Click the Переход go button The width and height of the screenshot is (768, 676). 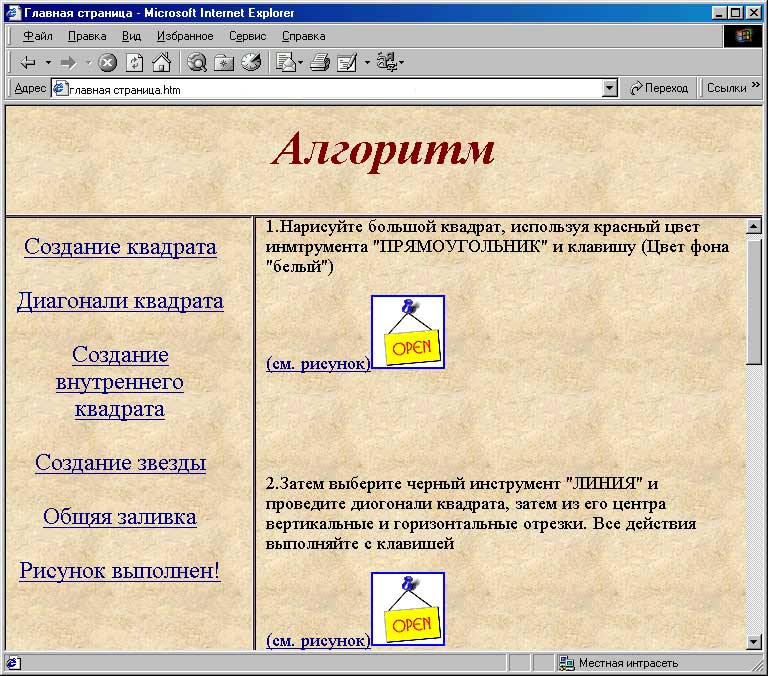pyautogui.click(x=659, y=89)
